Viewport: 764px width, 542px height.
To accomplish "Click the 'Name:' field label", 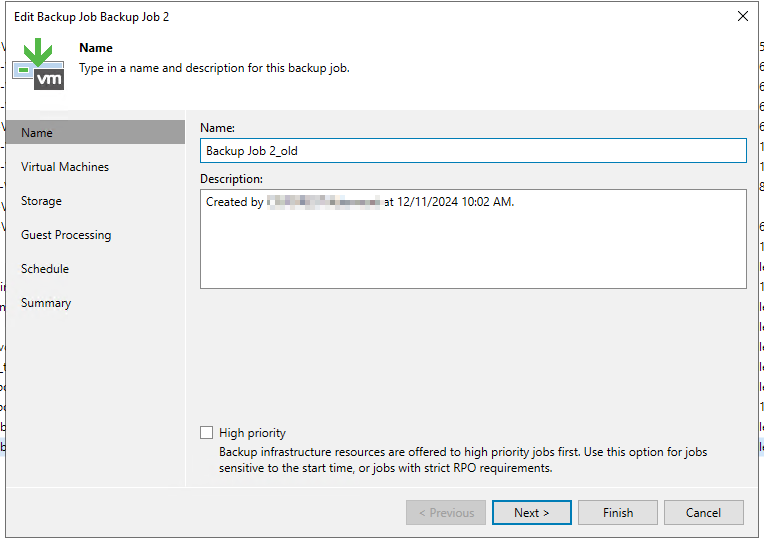I will coord(217,128).
